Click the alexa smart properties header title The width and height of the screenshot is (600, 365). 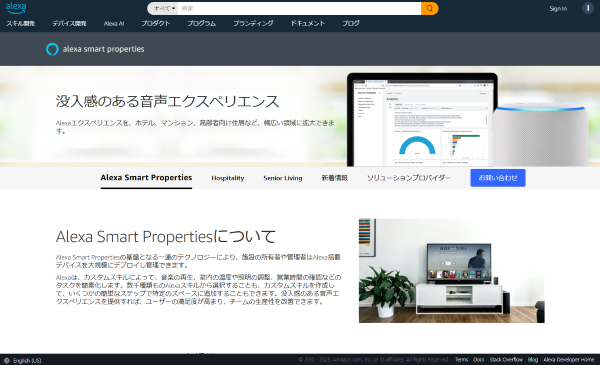pos(103,49)
